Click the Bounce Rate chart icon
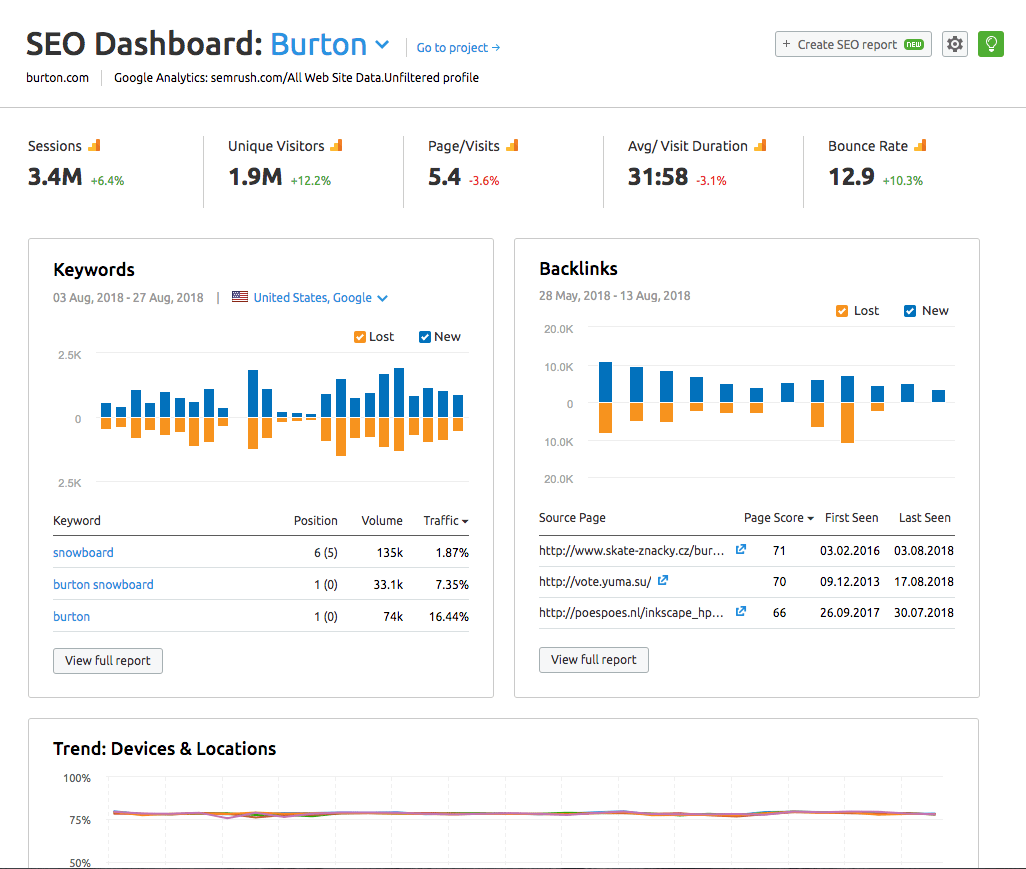Screen dimensions: 1026x869 click(x=920, y=144)
